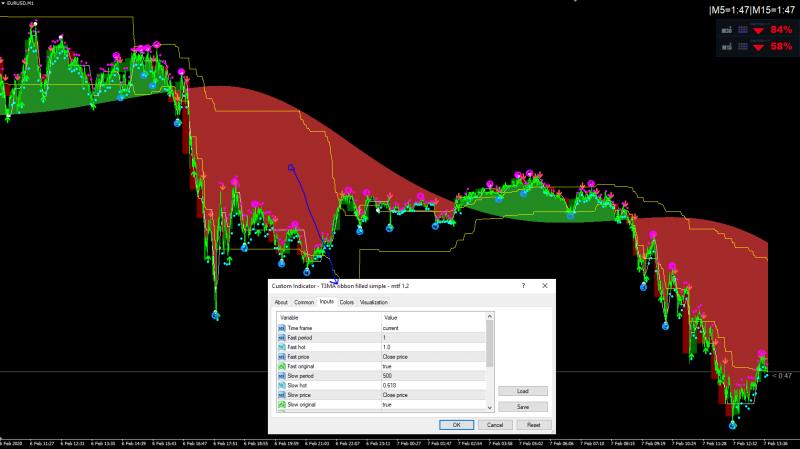
Task: Click the Fast period variable icon
Action: (282, 338)
